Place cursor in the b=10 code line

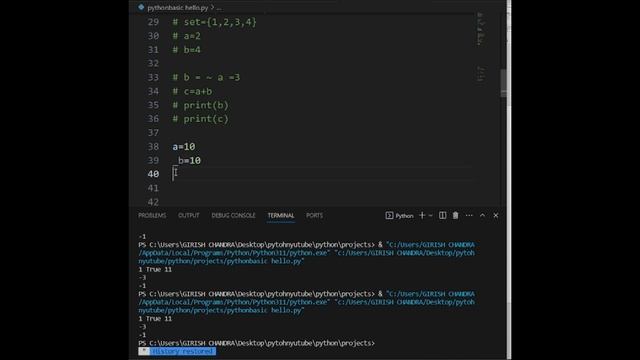pos(189,160)
